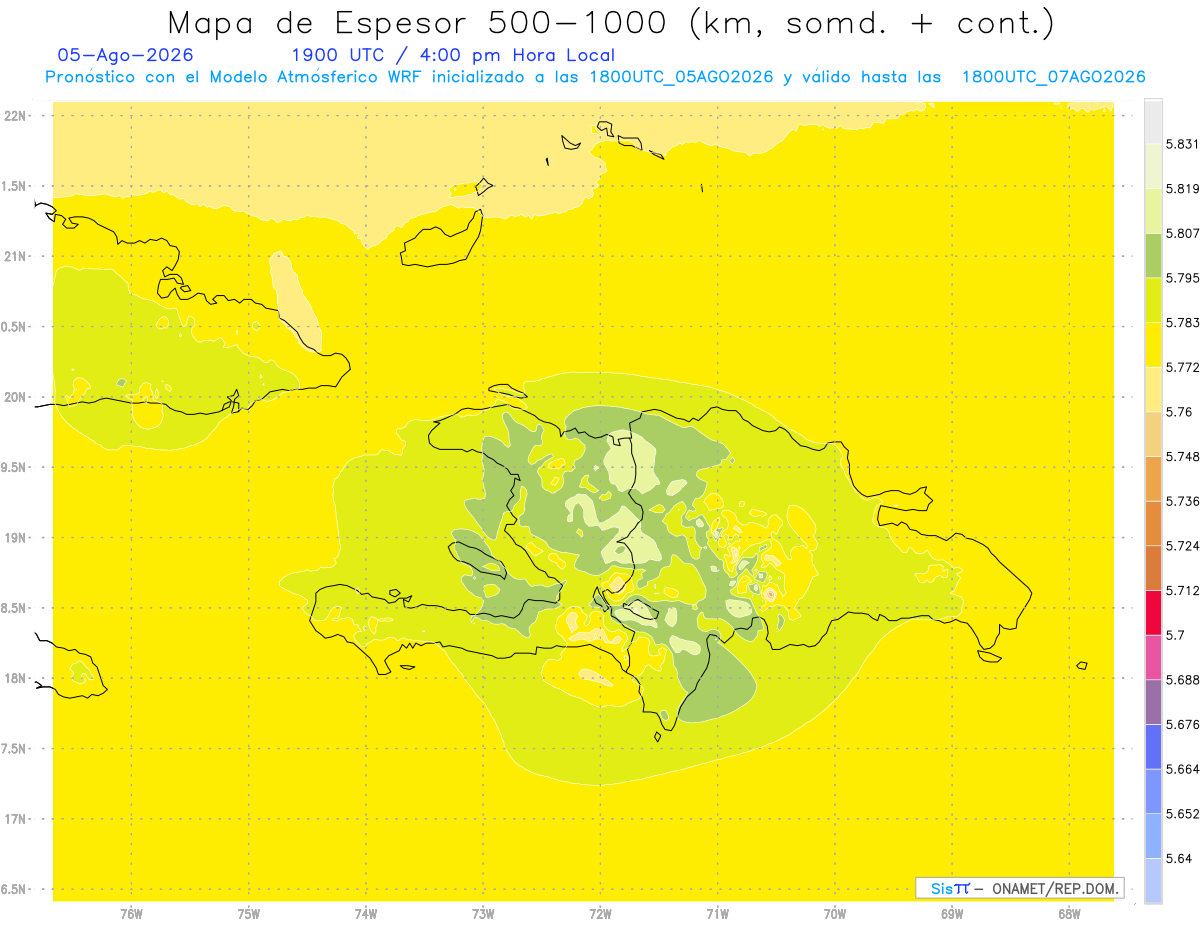Select the pale yellow swatch between 5.772 and 5.76

[x=1153, y=389]
